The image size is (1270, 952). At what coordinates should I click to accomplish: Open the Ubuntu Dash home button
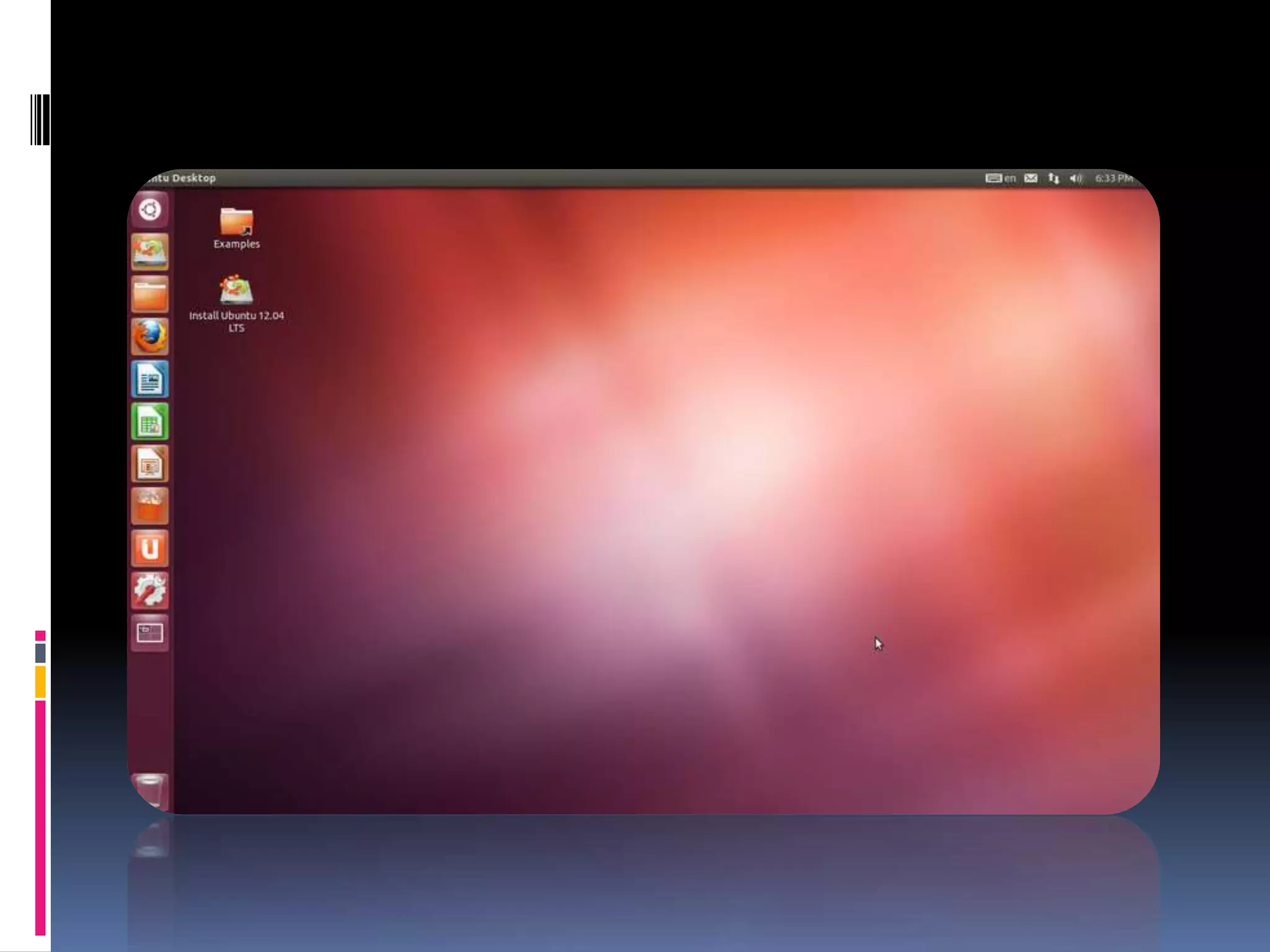click(x=149, y=210)
